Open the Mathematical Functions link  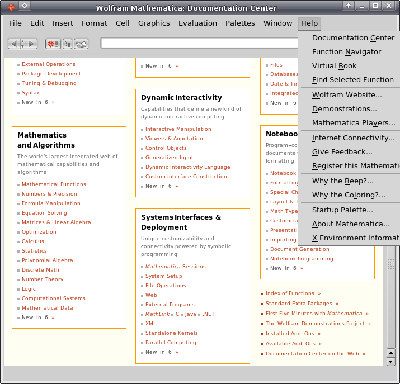pos(54,184)
